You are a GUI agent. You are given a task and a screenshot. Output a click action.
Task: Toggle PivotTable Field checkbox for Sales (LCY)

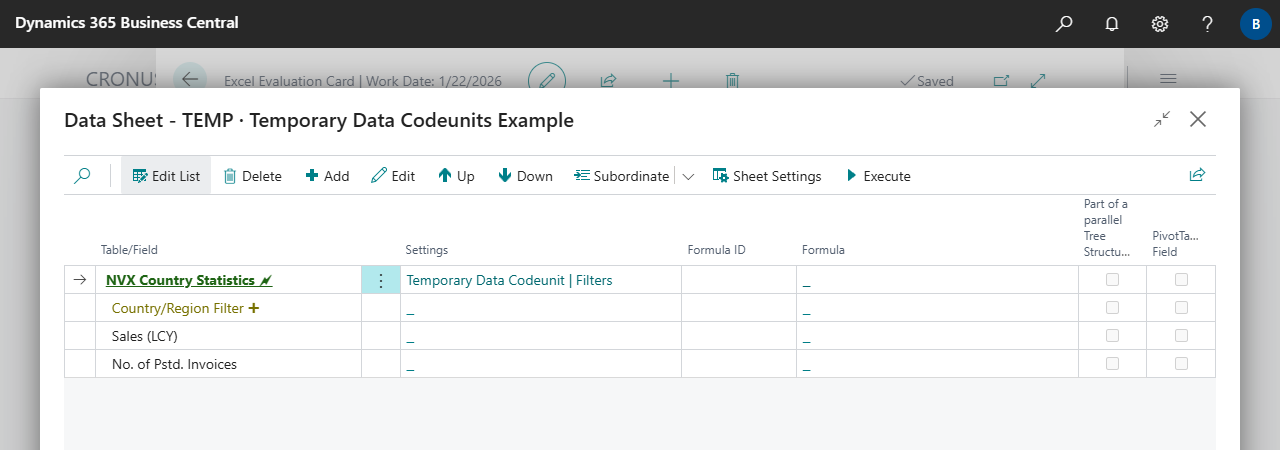pos(1182,336)
